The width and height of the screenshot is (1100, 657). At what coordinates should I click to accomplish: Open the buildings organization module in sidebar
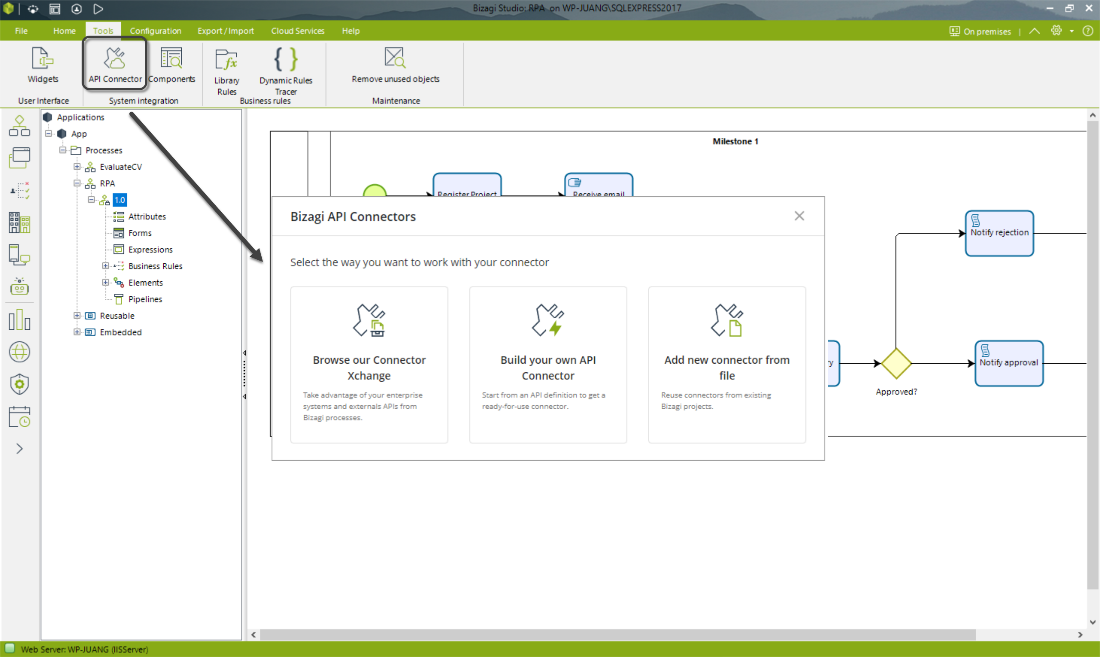tap(20, 223)
